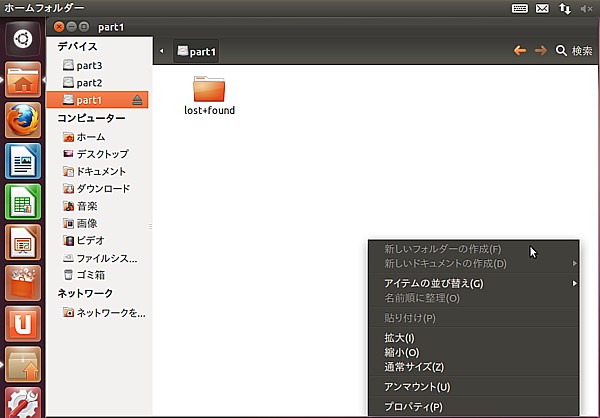Open the lost+found folder
Image resolution: width=600 pixels, height=418 pixels.
click(x=209, y=88)
